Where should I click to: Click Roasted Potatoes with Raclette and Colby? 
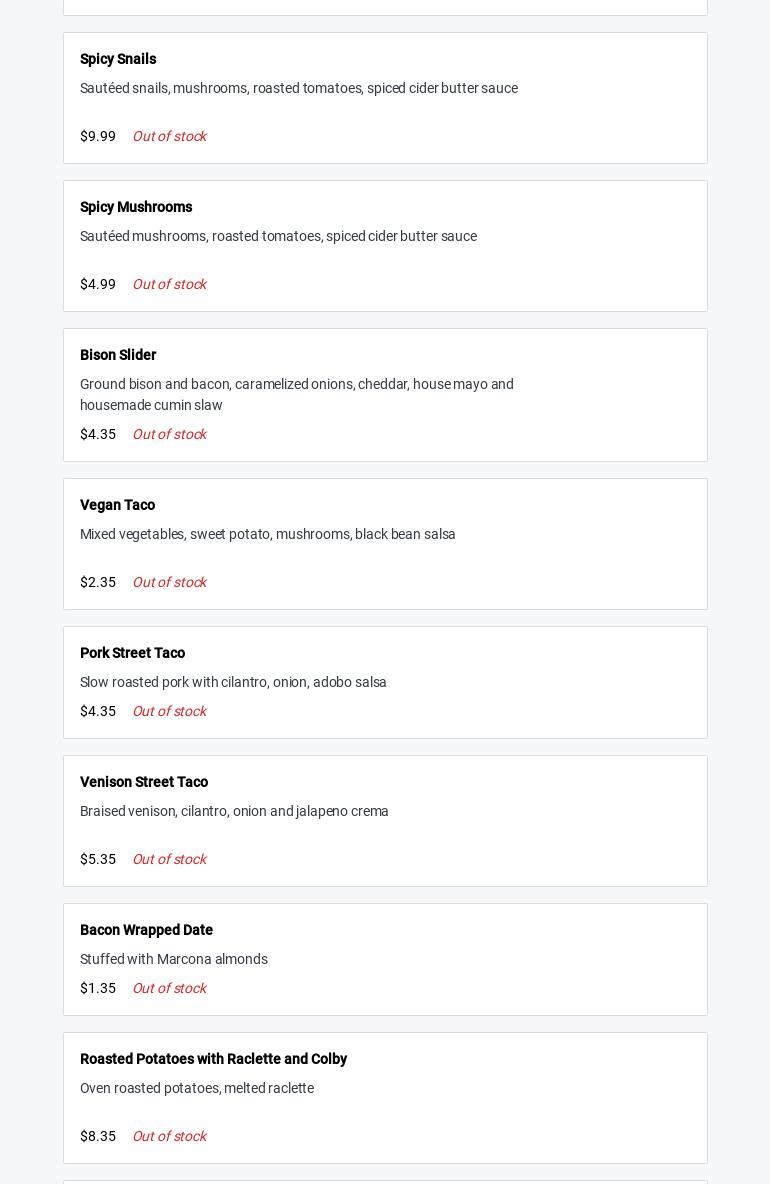pos(213,1059)
